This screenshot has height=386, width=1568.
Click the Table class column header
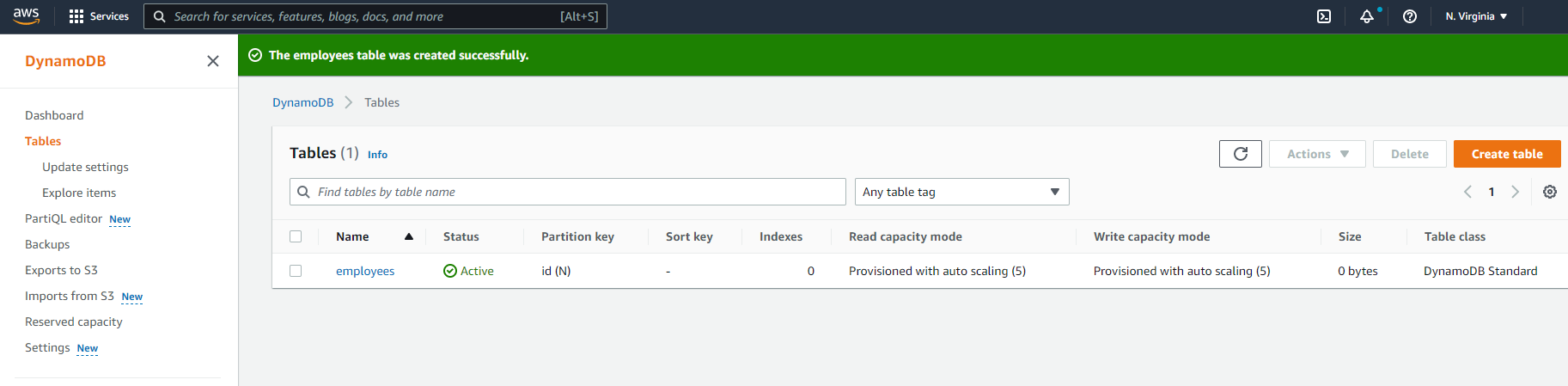click(1455, 236)
